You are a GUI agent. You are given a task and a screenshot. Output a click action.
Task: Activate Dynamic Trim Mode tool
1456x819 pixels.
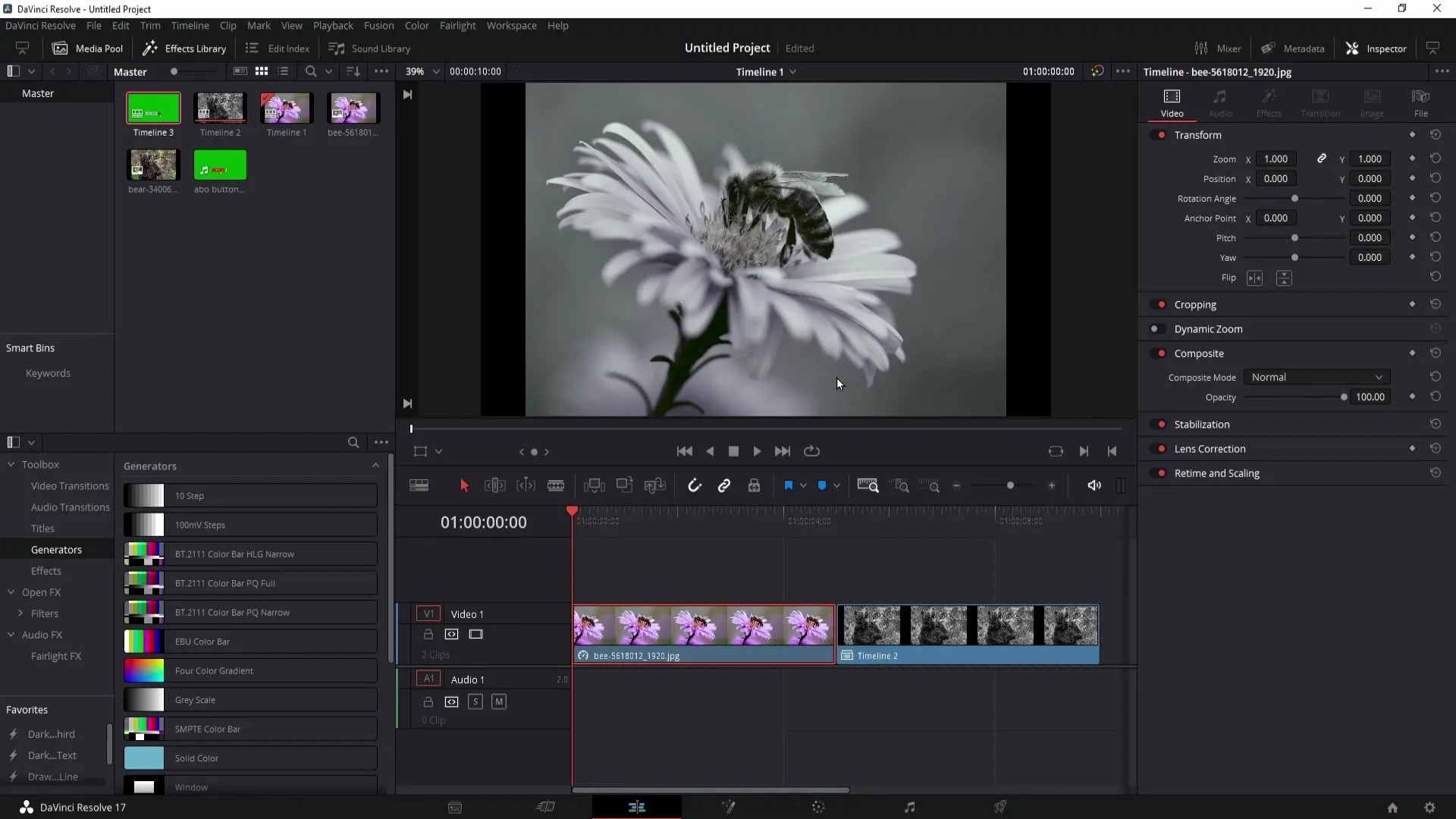pyautogui.click(x=526, y=485)
